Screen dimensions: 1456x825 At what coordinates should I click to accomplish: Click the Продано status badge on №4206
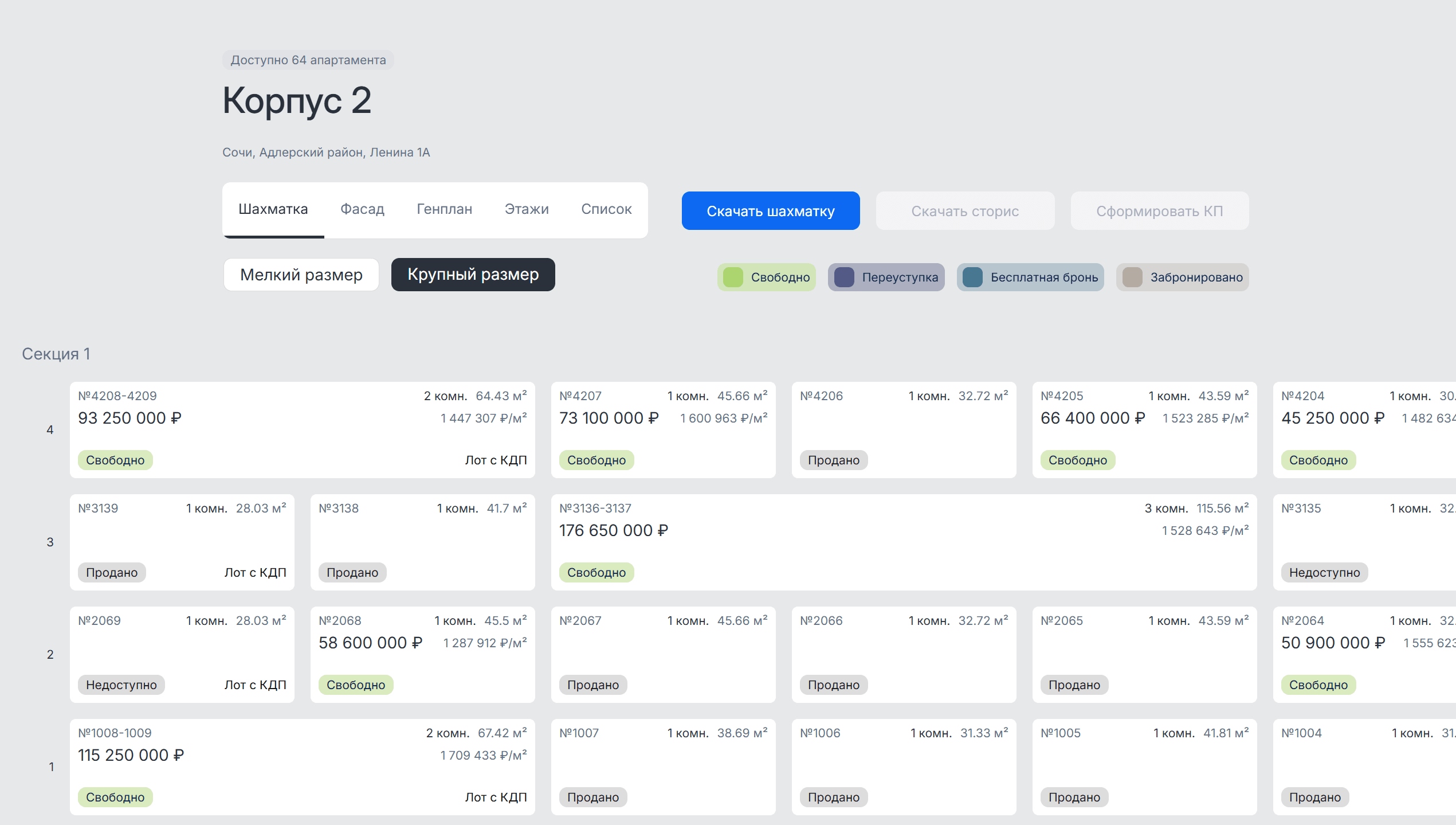tap(834, 460)
